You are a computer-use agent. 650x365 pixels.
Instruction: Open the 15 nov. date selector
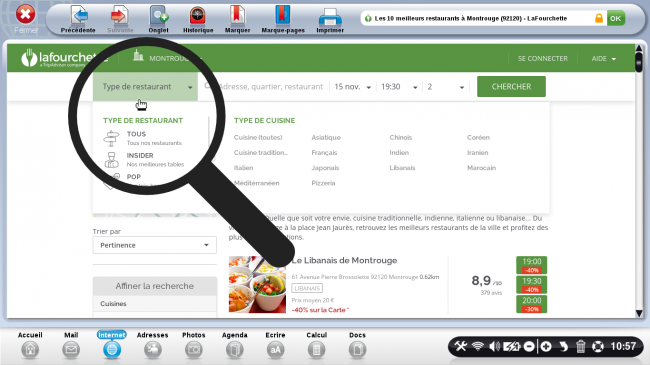pos(352,87)
